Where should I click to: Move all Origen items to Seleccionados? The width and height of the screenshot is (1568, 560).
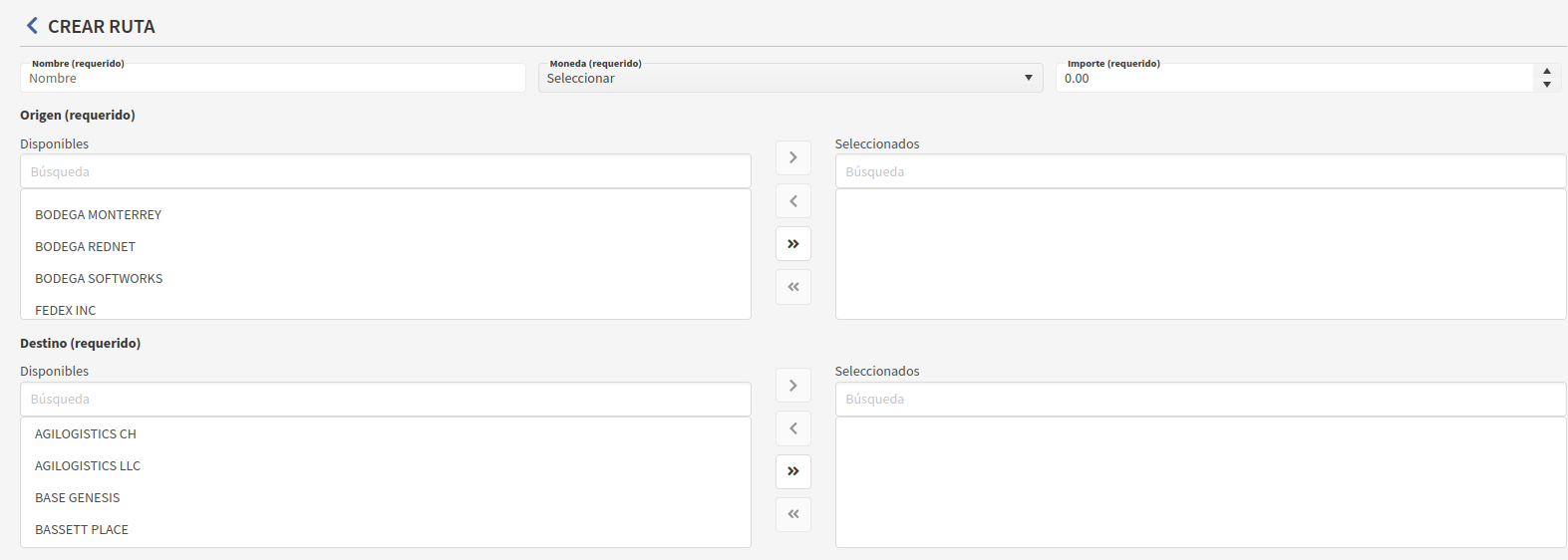point(792,244)
